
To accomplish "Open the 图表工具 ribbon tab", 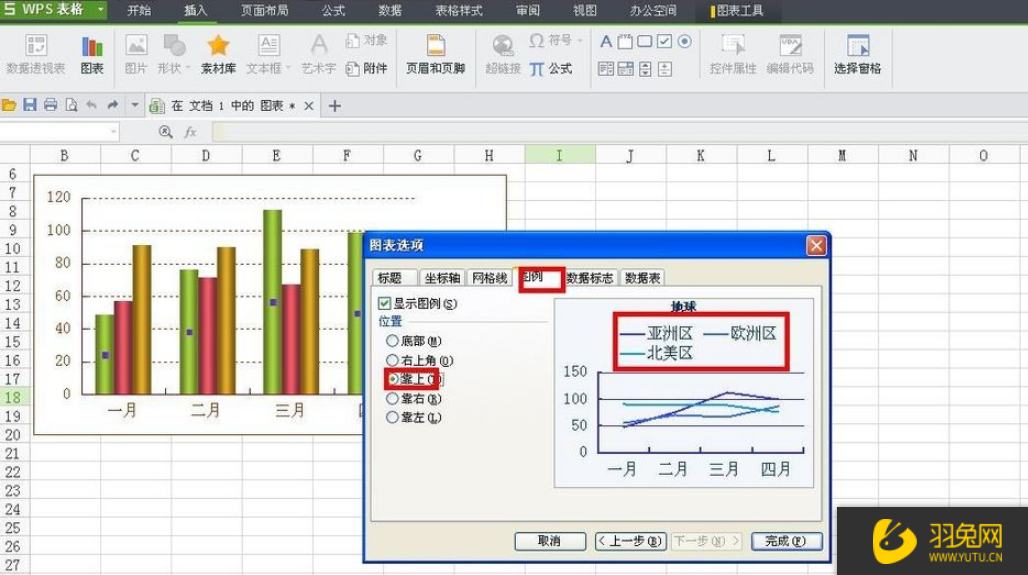I will 737,10.
